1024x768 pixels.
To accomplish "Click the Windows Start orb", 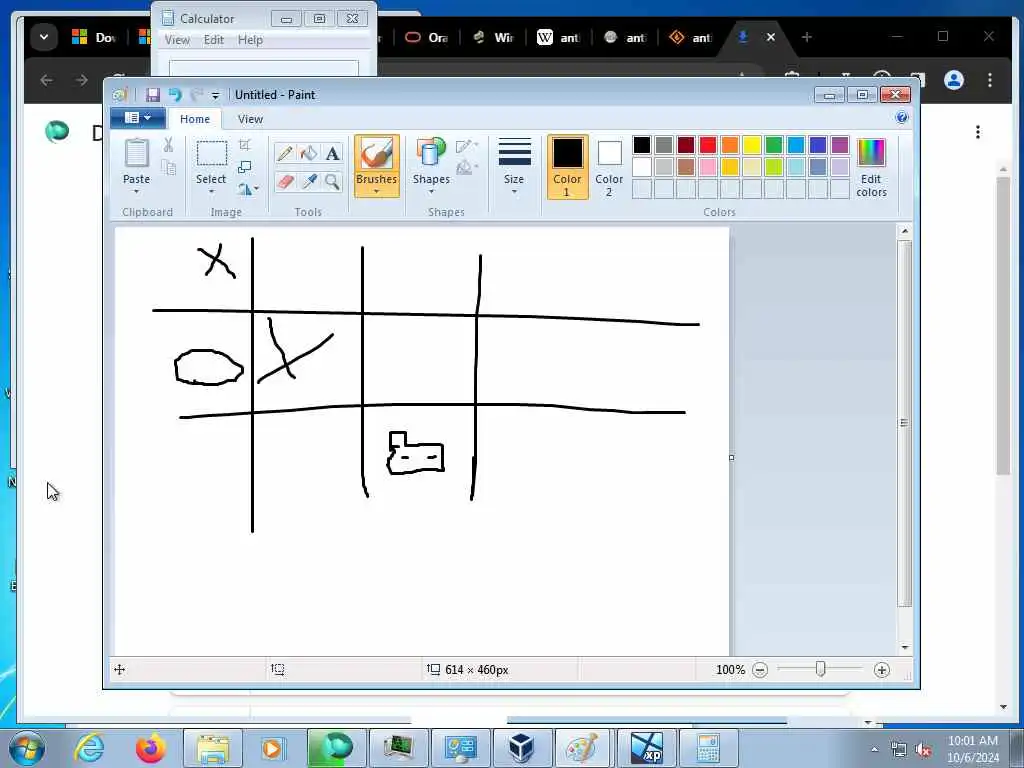I will [27, 748].
